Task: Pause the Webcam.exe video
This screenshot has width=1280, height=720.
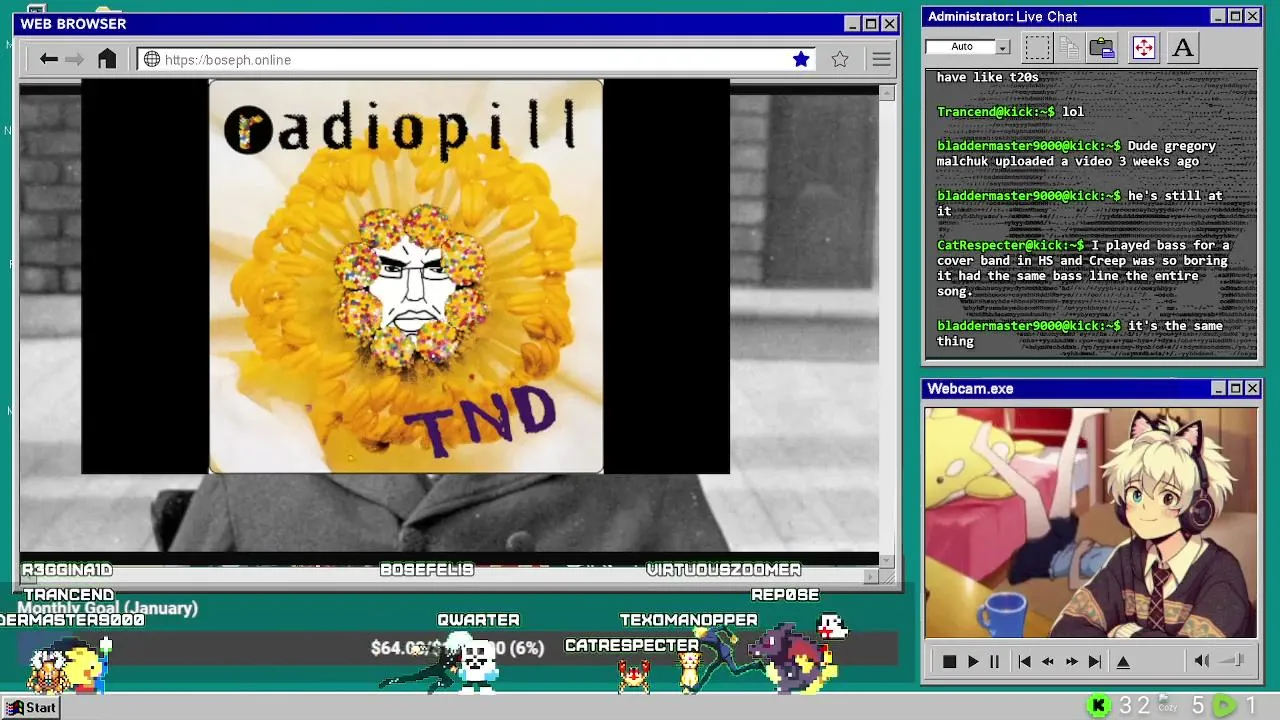Action: click(994, 661)
